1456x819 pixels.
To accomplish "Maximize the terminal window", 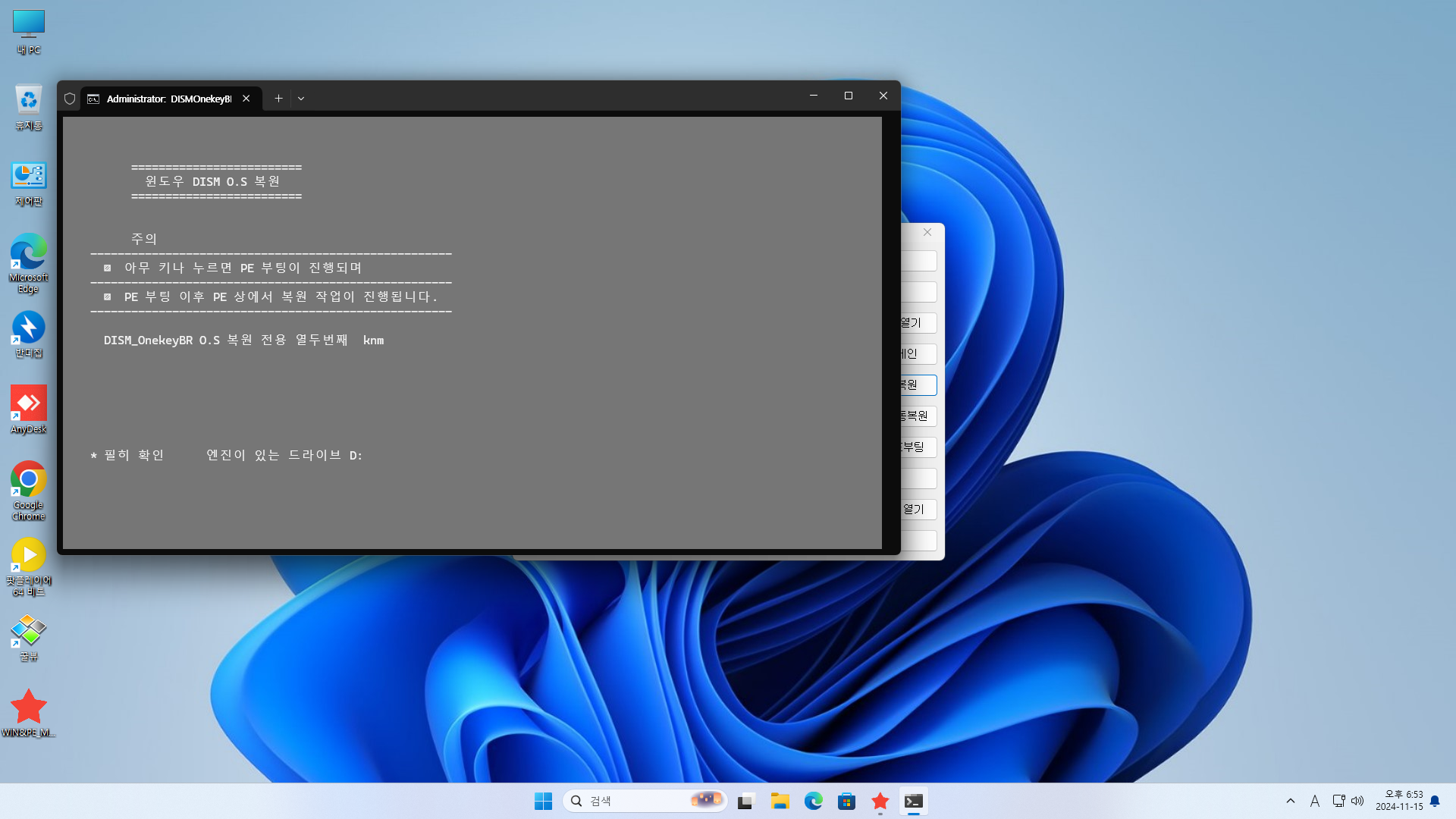I will (x=849, y=96).
